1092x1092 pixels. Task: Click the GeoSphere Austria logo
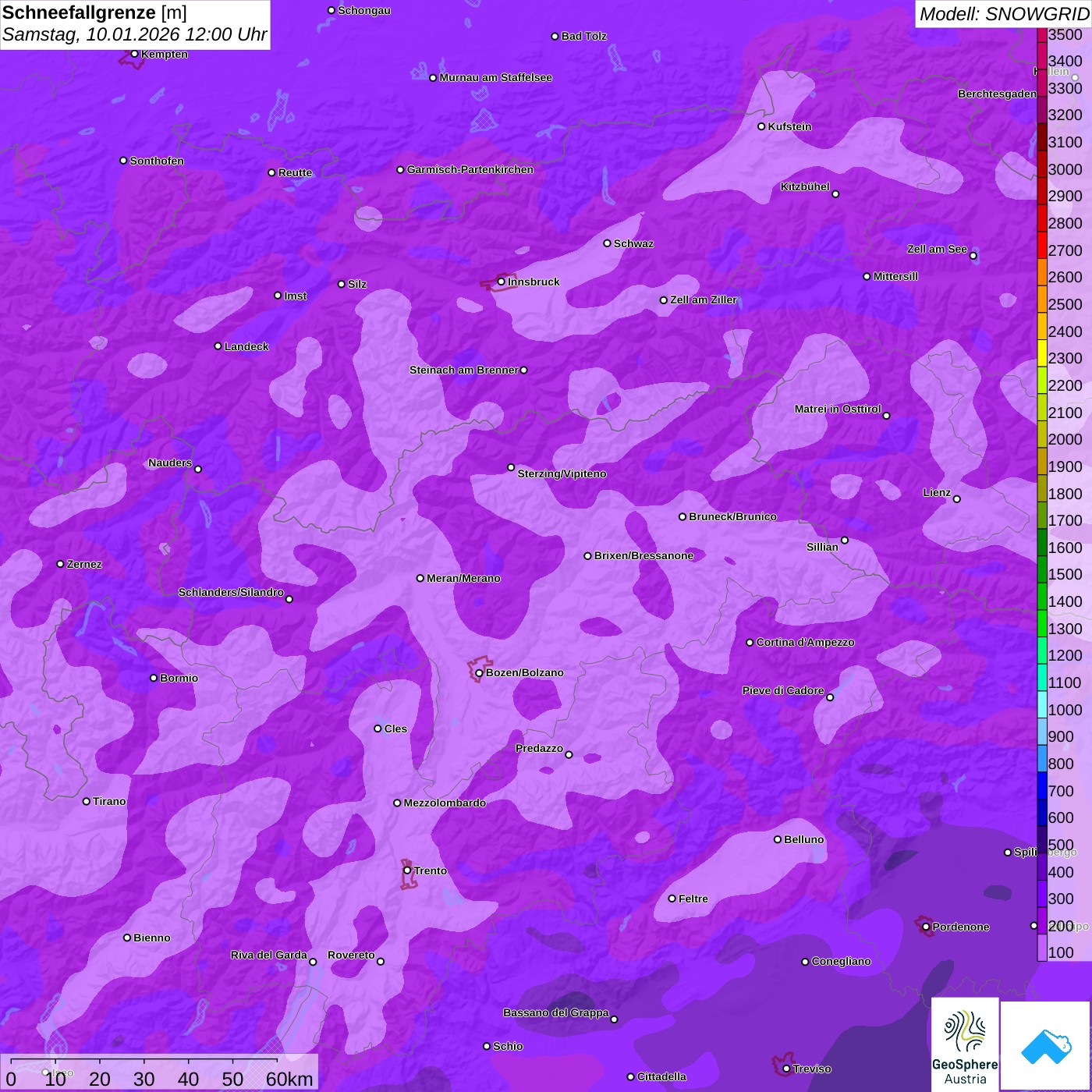pos(965,1044)
